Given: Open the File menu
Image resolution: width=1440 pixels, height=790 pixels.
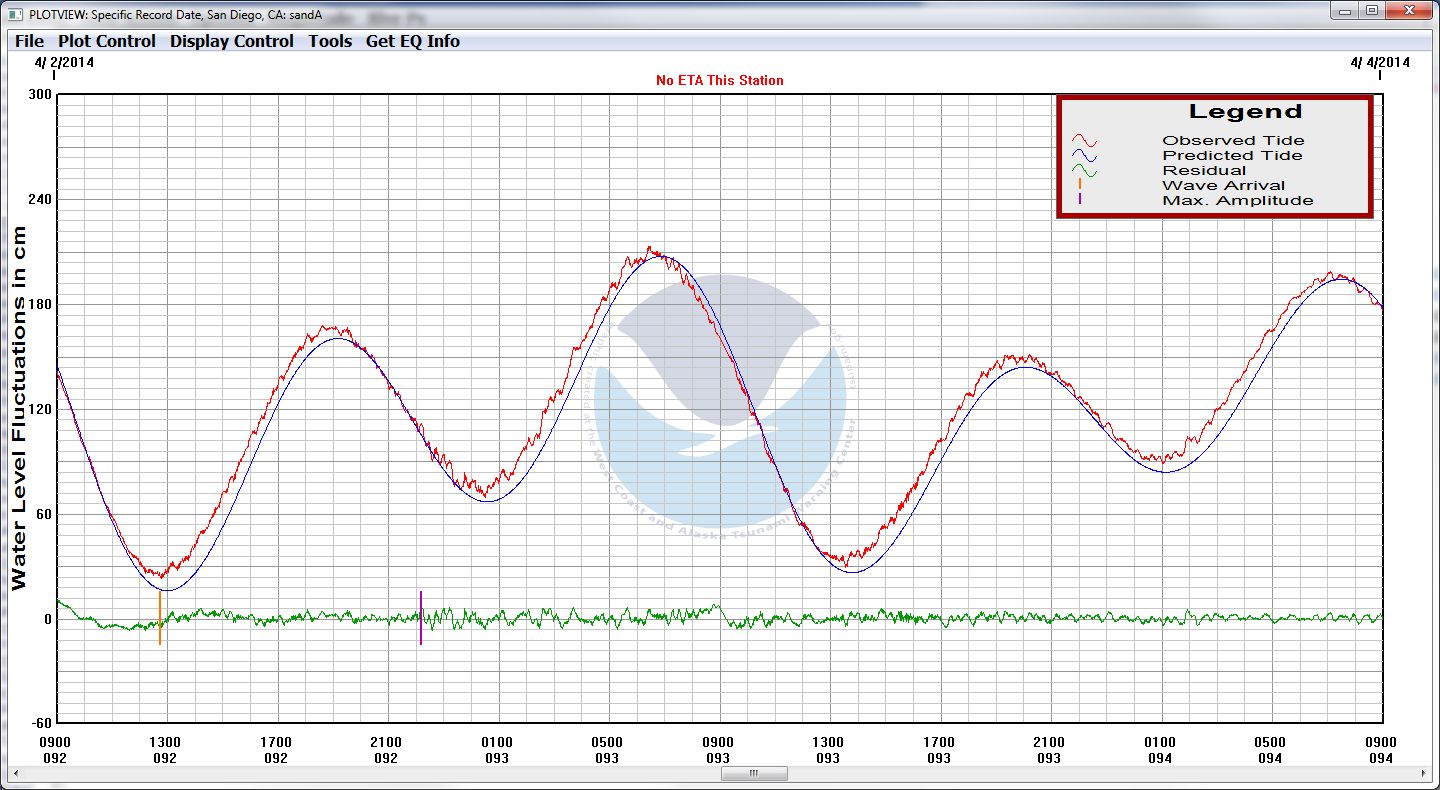Looking at the screenshot, I should click(x=29, y=41).
